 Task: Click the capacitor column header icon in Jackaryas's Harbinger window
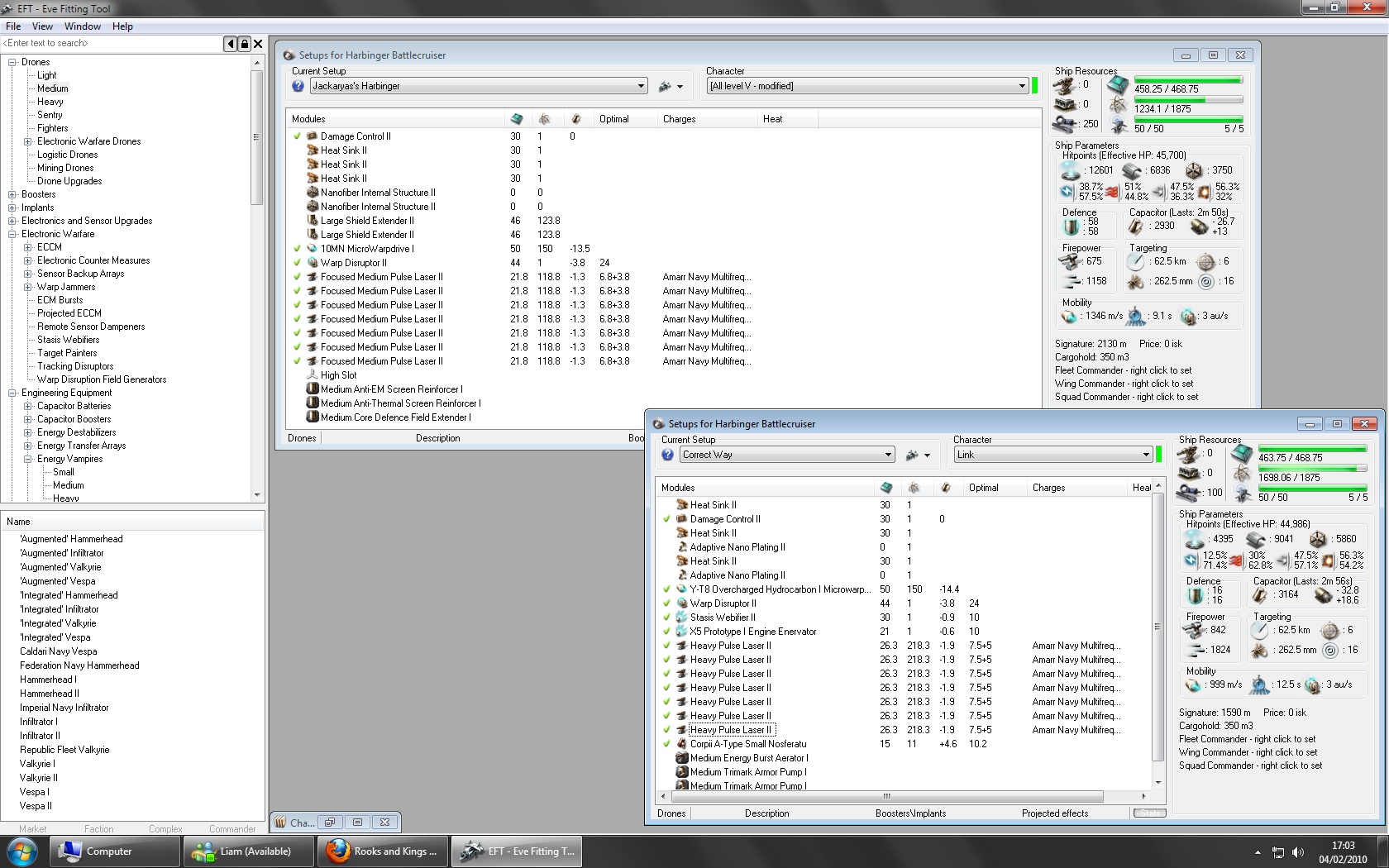[x=576, y=119]
